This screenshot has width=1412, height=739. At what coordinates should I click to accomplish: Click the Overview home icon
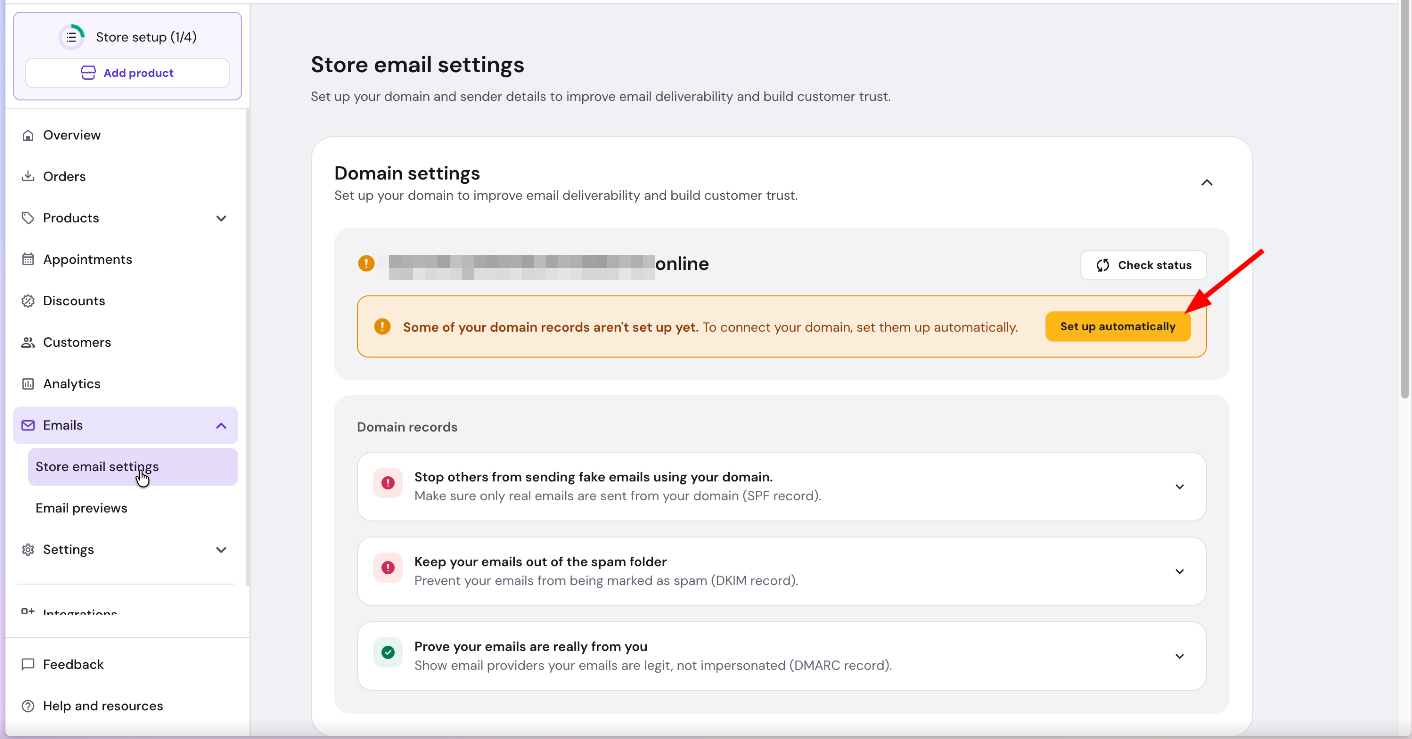coord(28,135)
